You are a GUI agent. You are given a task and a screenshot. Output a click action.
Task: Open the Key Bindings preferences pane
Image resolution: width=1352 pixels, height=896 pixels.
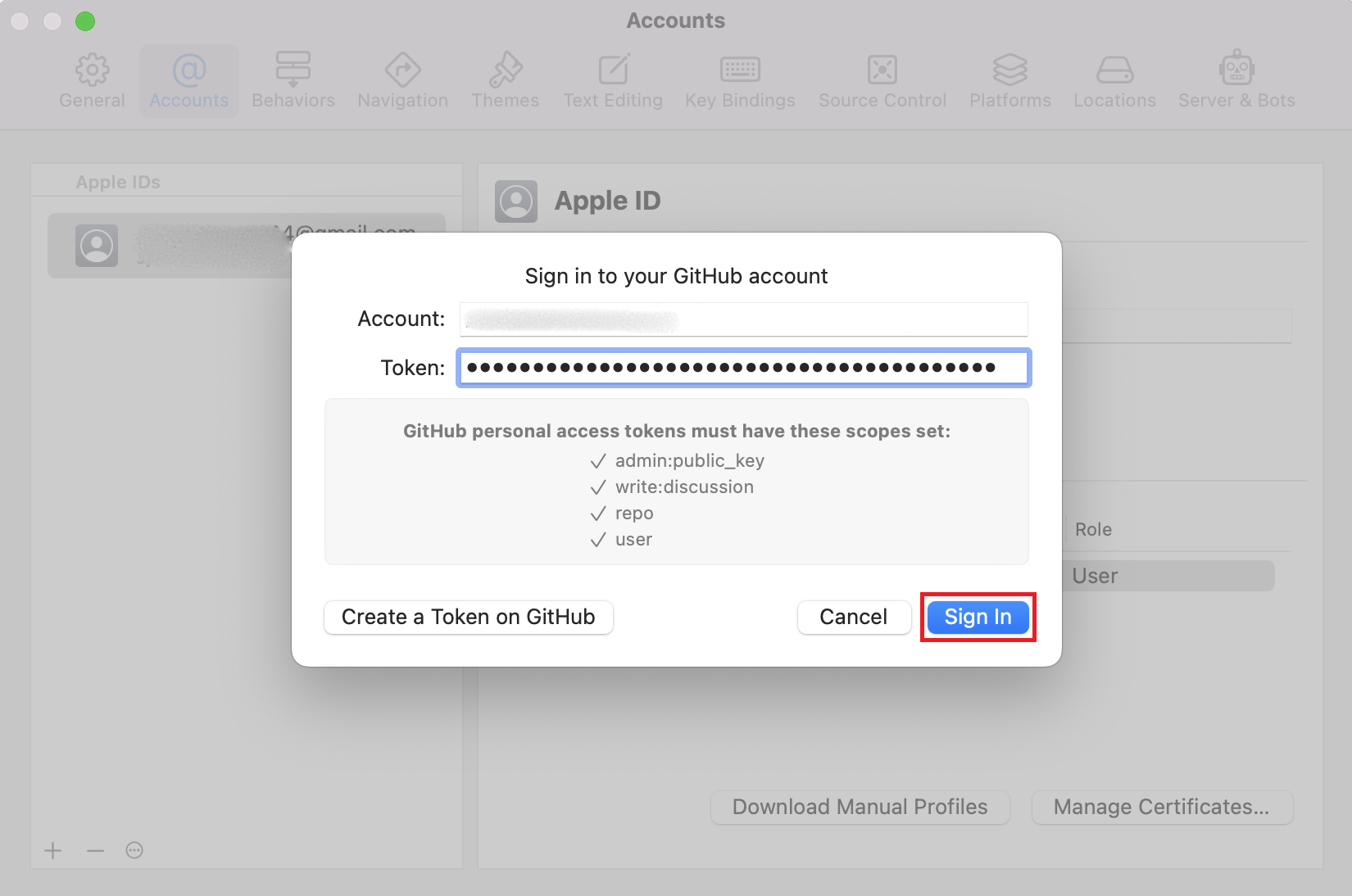point(740,81)
